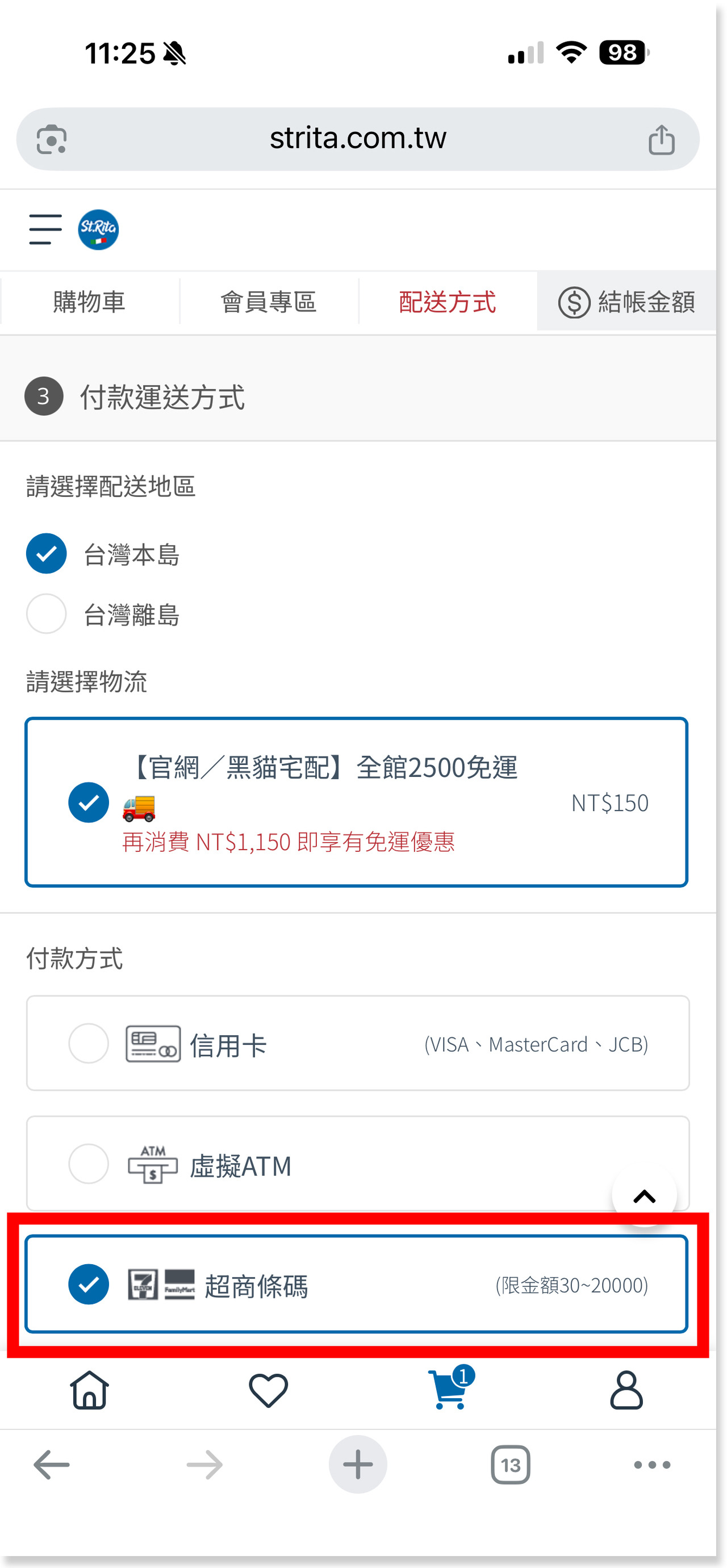Viewport: 727px width, 1568px height.
Task: Select 台灣本島 delivery region
Action: 46,553
